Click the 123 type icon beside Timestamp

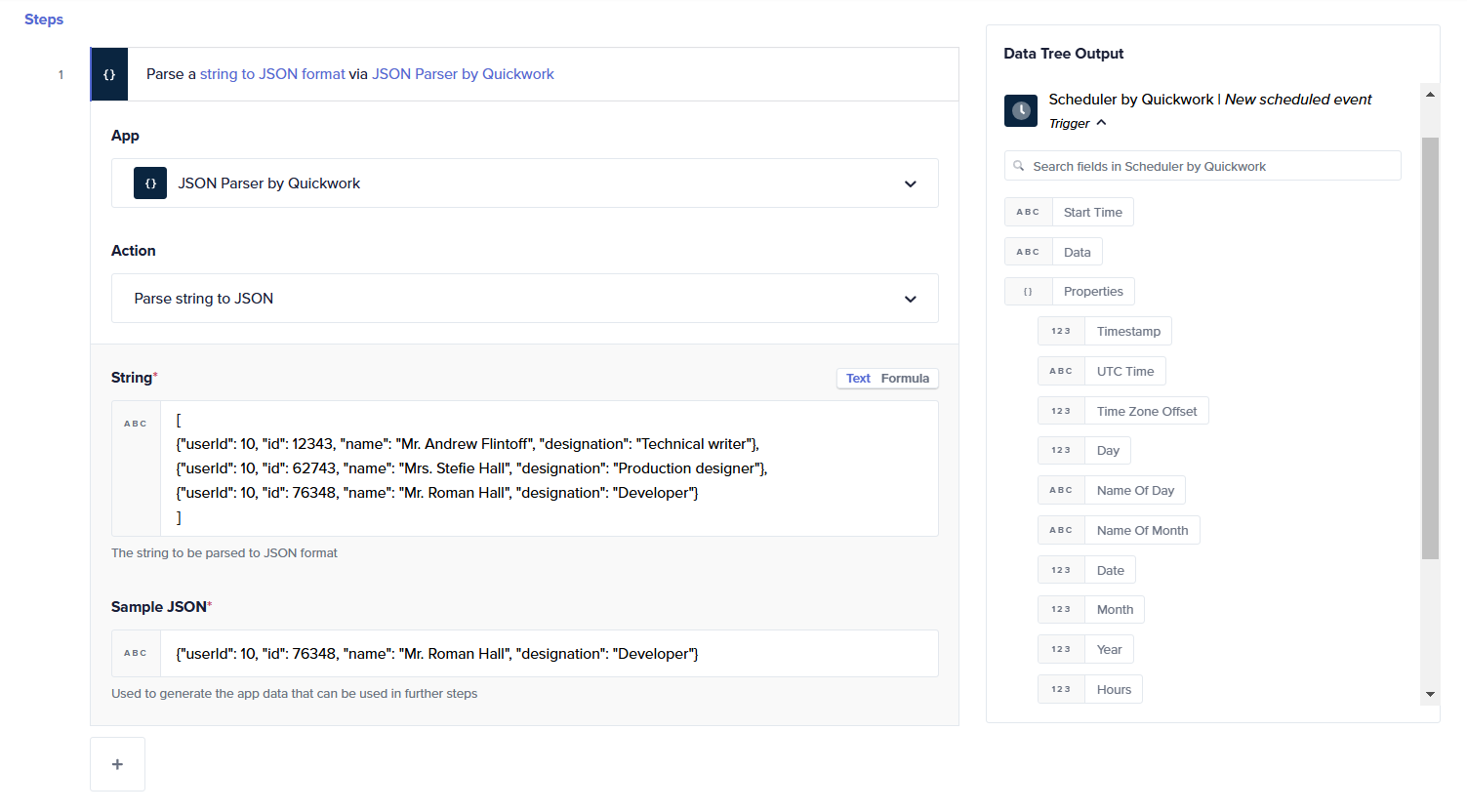pos(1061,332)
